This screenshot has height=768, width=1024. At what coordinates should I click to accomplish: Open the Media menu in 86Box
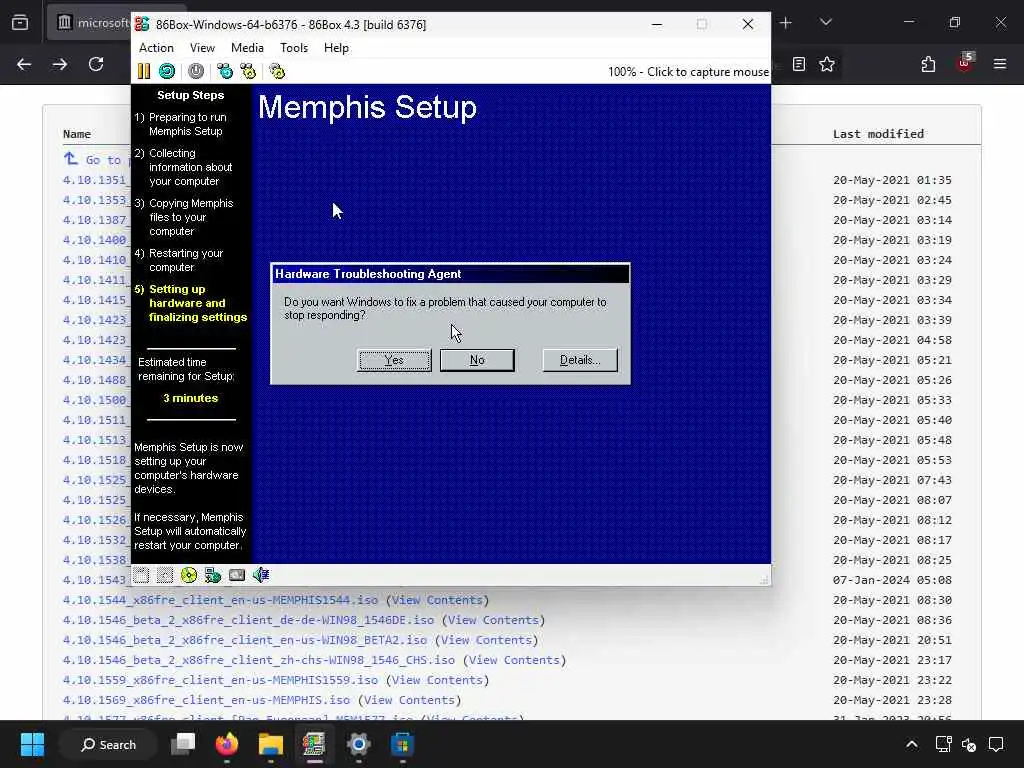coord(248,48)
